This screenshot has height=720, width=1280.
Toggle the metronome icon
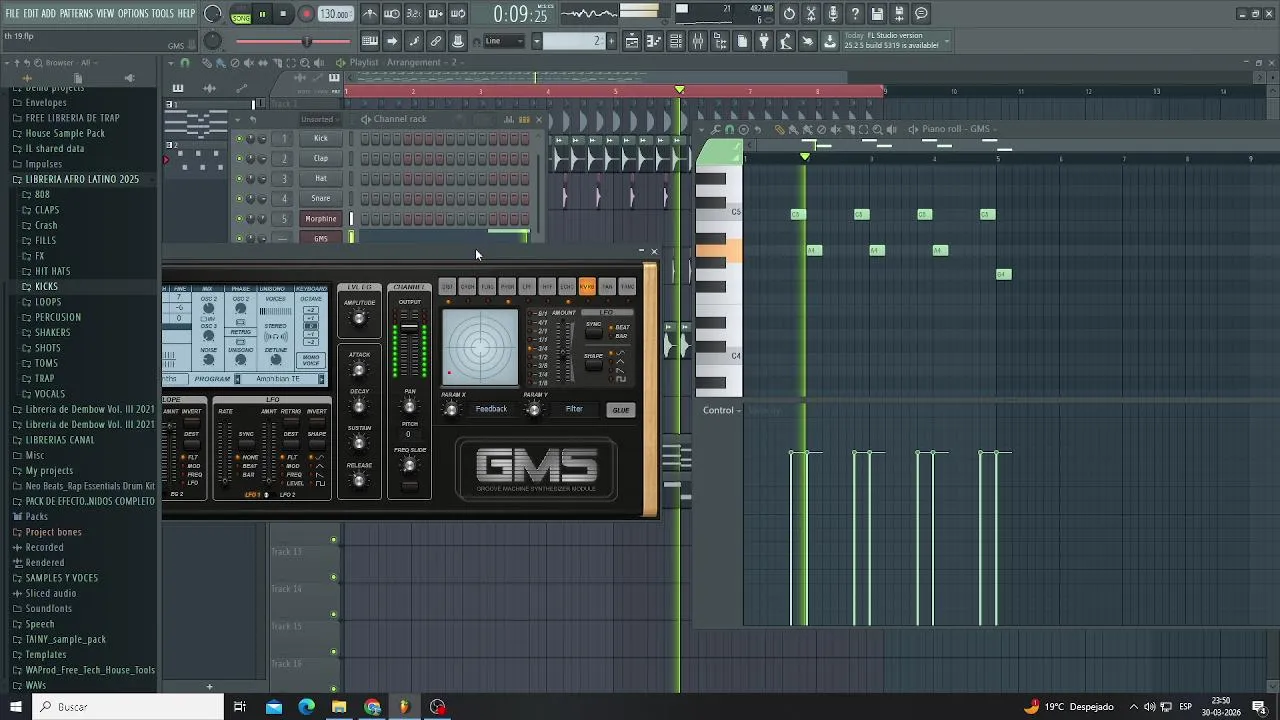tap(370, 14)
